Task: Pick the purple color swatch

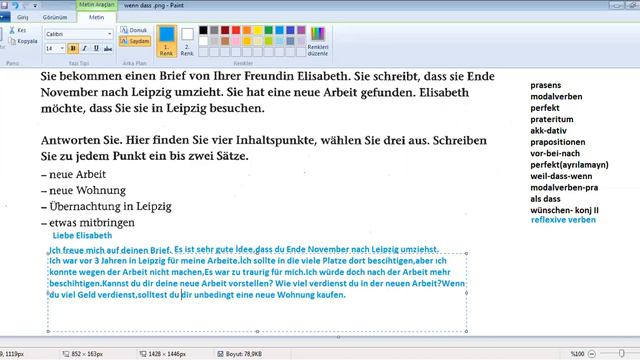Action: pyautogui.click(x=301, y=30)
